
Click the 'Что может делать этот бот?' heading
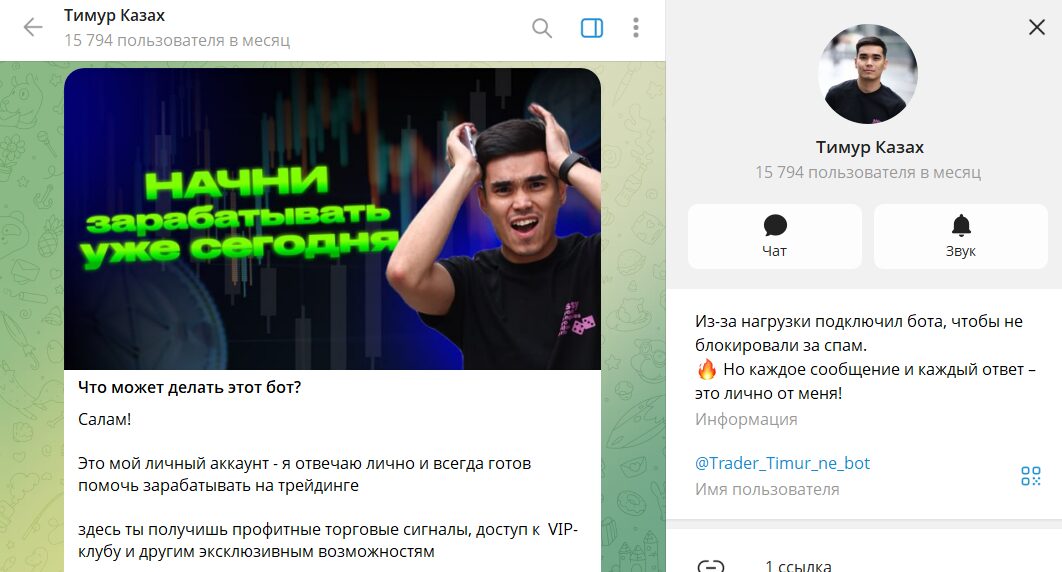tap(190, 387)
